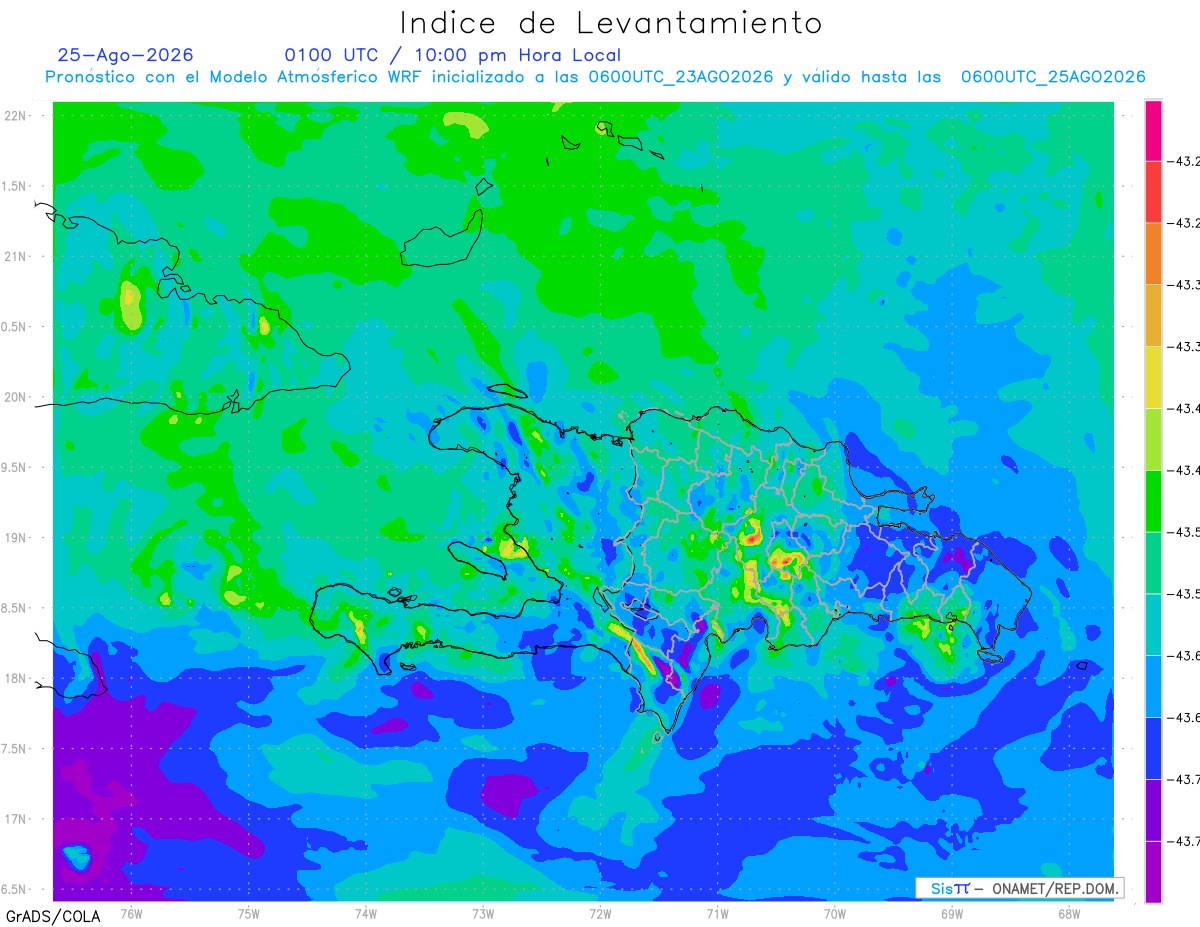
Task: Click the "70W" longitude label
Action: 835,913
